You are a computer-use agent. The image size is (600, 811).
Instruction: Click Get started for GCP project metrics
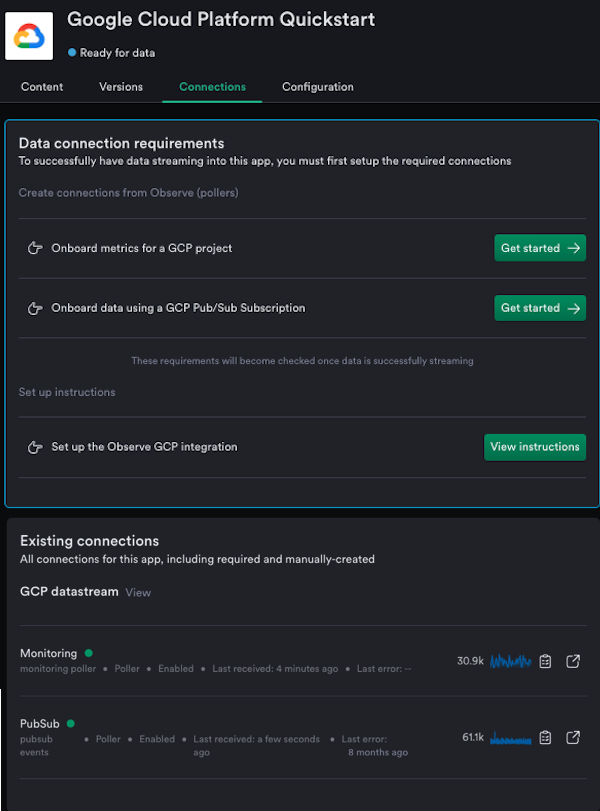point(540,248)
